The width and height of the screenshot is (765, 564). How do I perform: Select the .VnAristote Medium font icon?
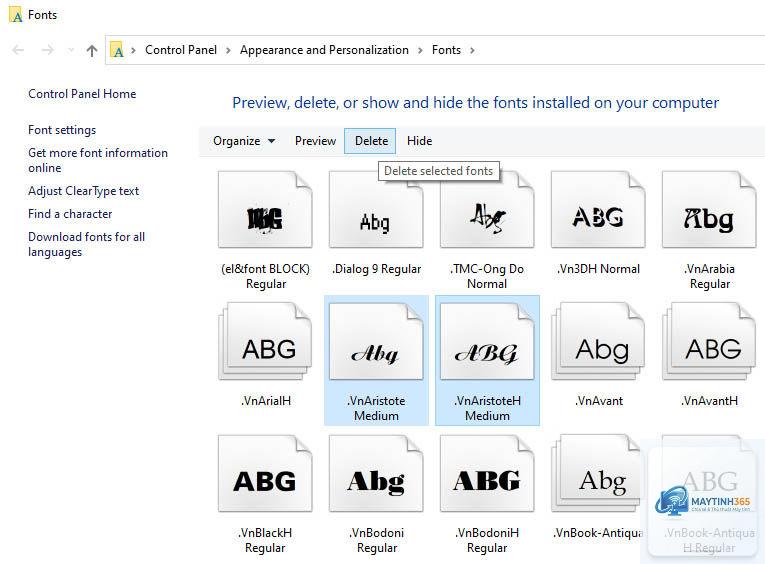(x=376, y=342)
